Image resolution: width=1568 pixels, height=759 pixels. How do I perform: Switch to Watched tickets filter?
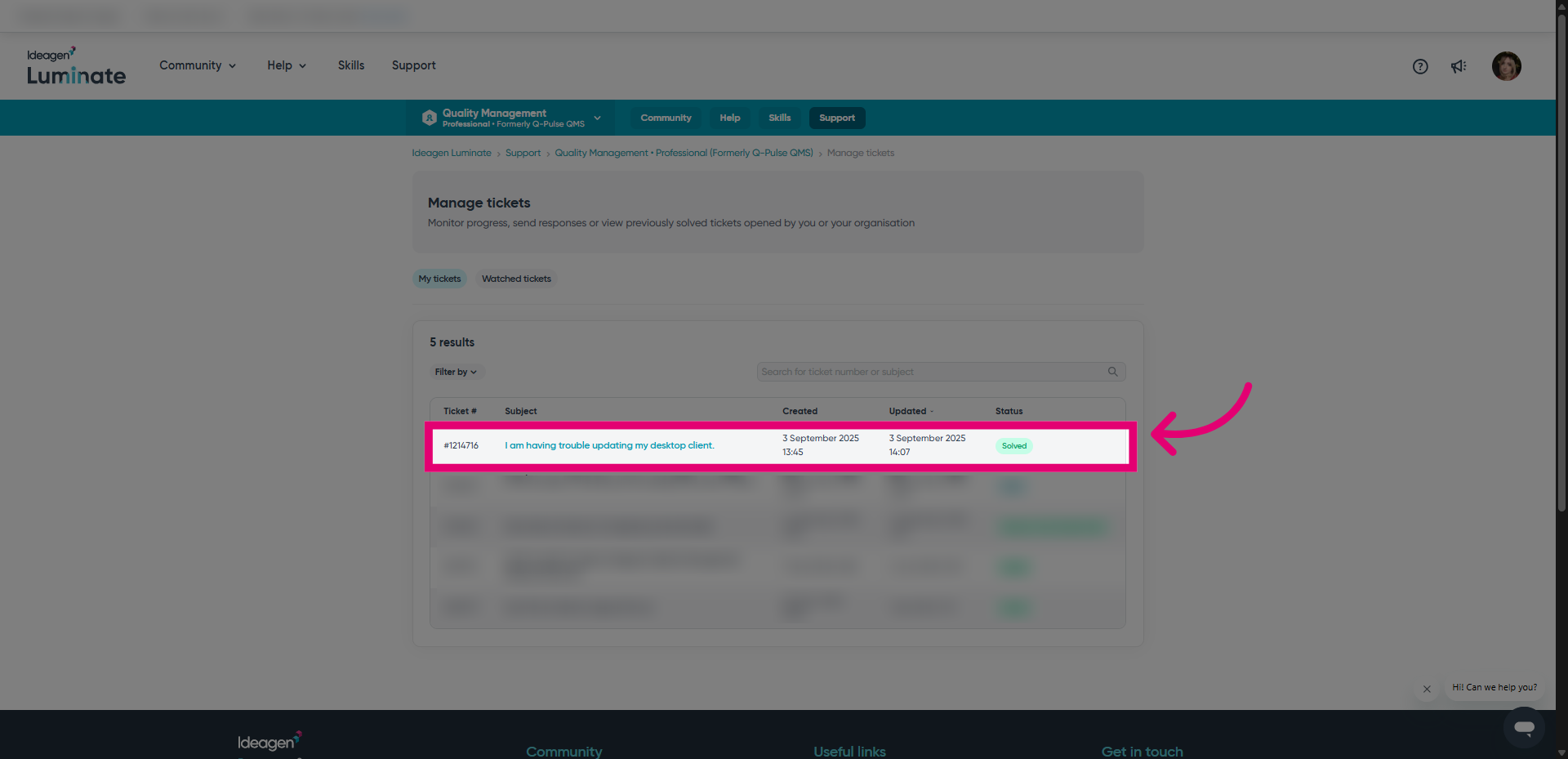[516, 279]
